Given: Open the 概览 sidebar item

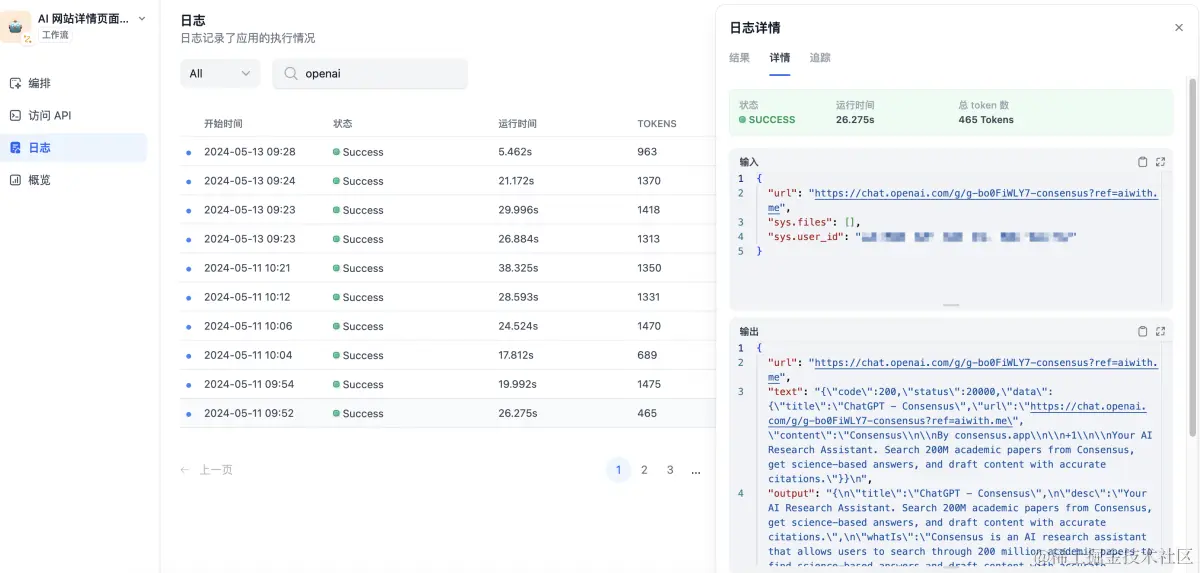Looking at the screenshot, I should pyautogui.click(x=73, y=180).
